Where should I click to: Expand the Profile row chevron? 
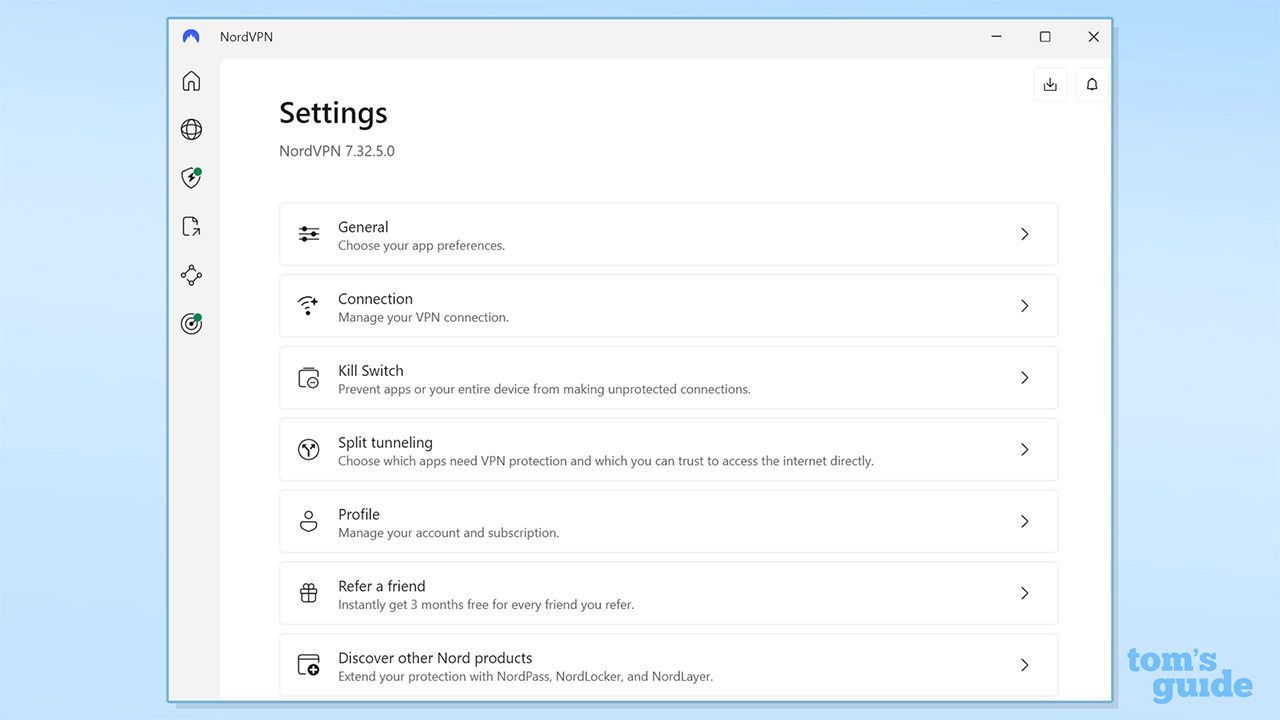1025,522
